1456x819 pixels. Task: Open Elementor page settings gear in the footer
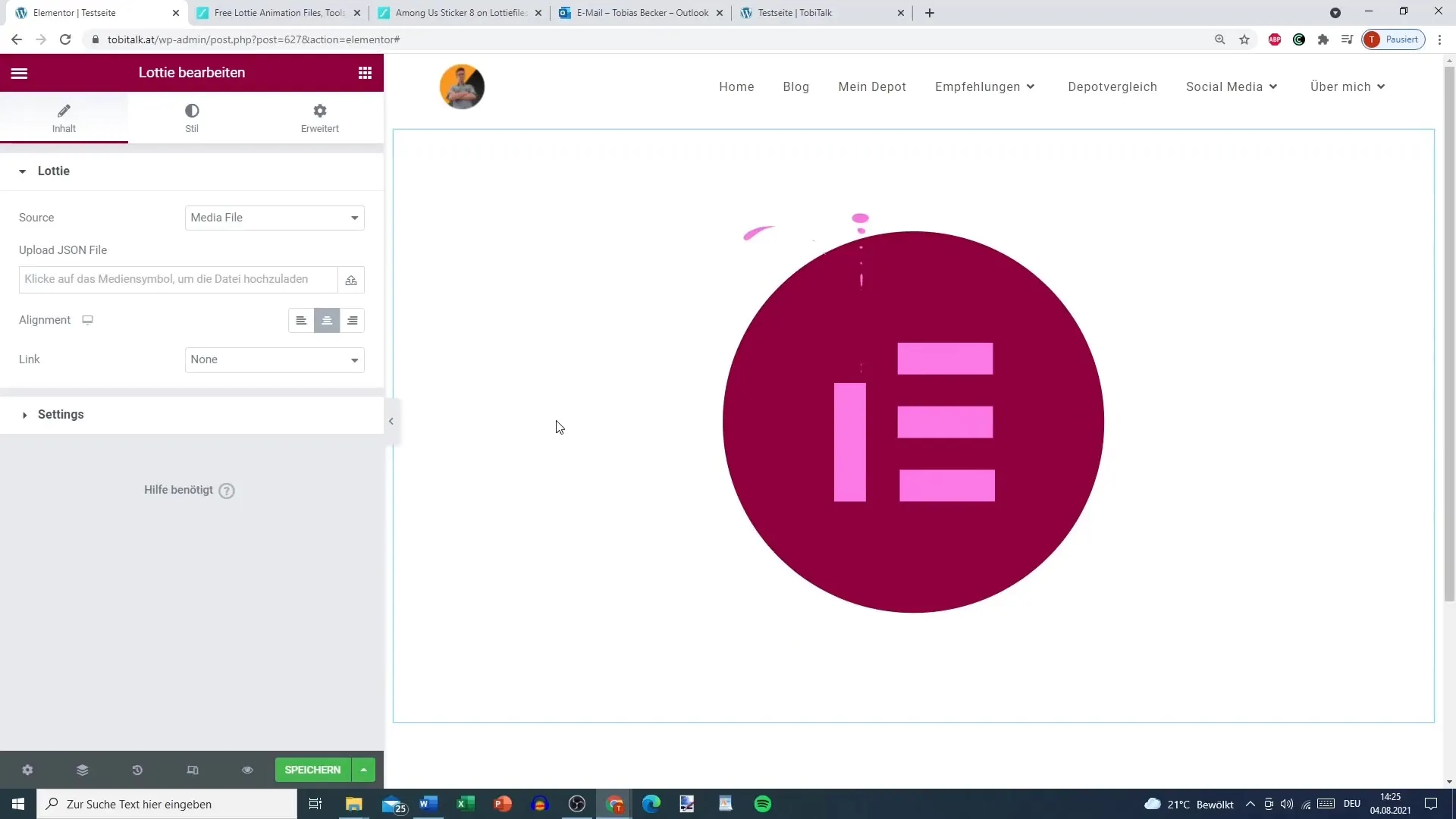27,770
